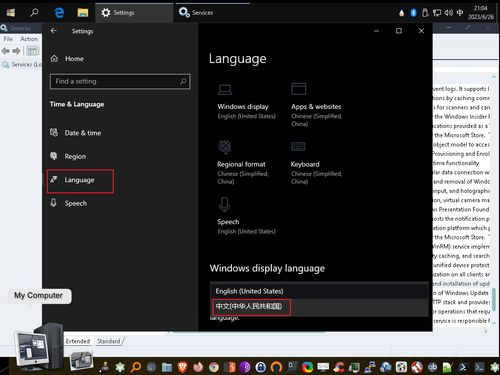Go back using the Settings back arrow
Screen dimensions: 500x375
coord(54,31)
